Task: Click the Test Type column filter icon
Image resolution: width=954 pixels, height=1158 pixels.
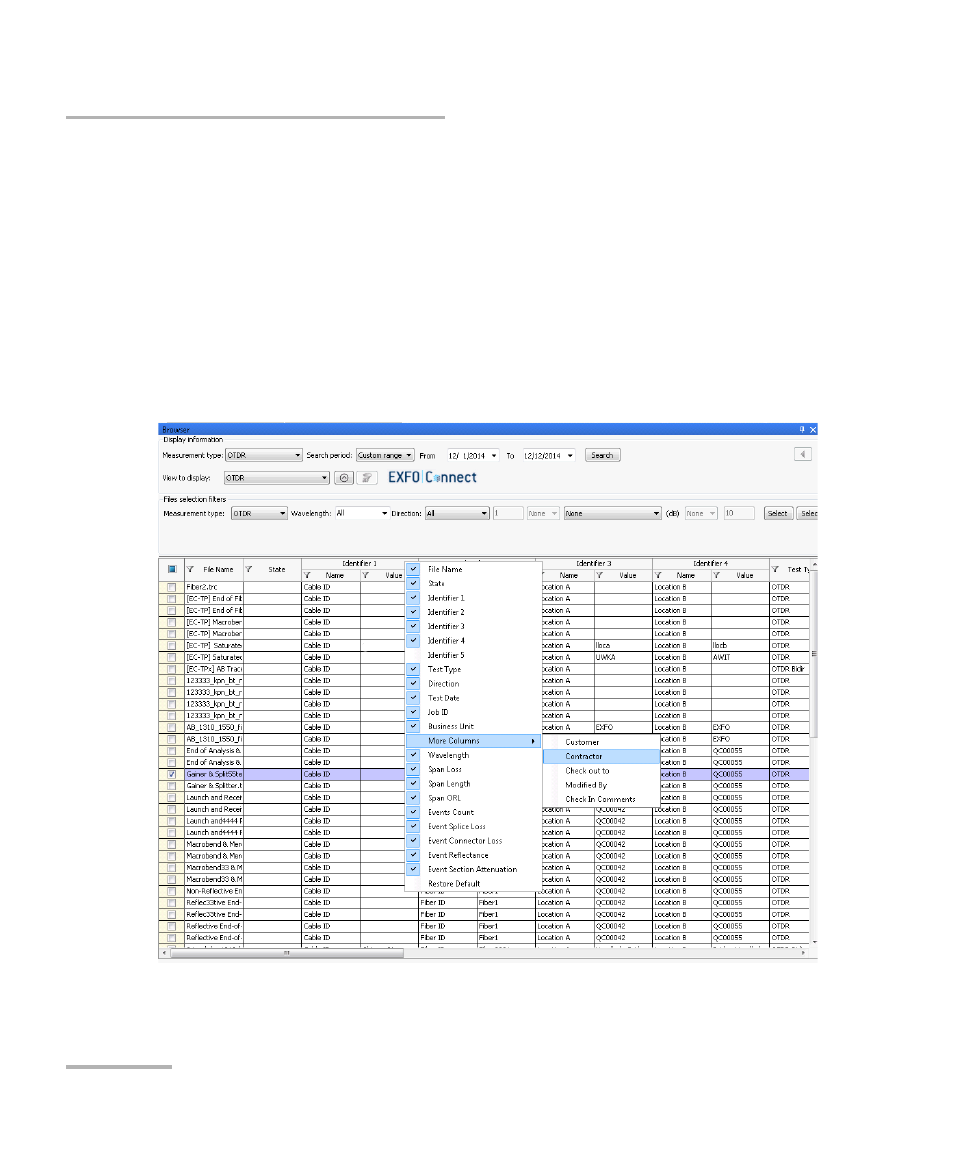Action: (x=775, y=569)
